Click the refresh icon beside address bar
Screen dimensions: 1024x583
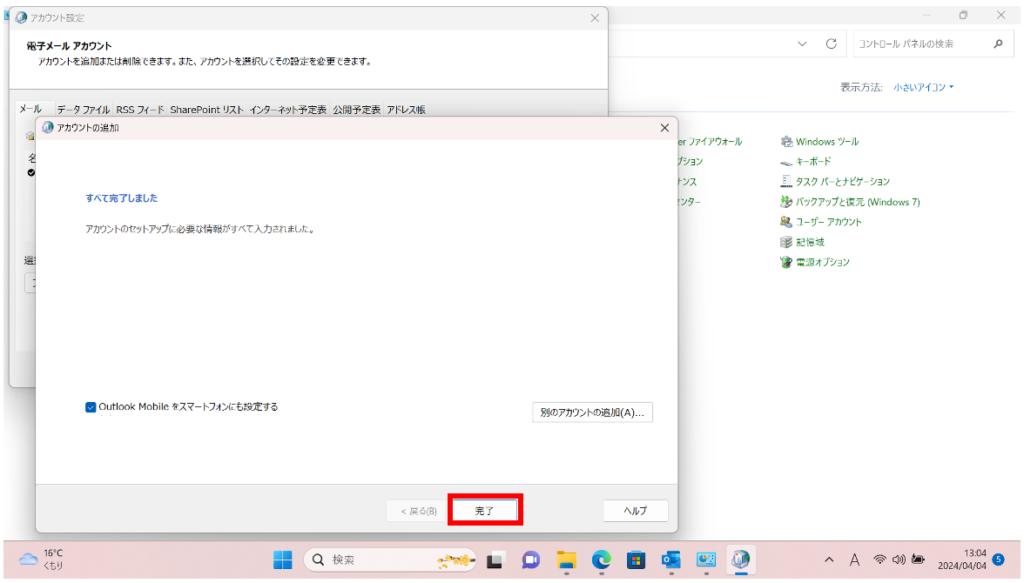point(830,44)
